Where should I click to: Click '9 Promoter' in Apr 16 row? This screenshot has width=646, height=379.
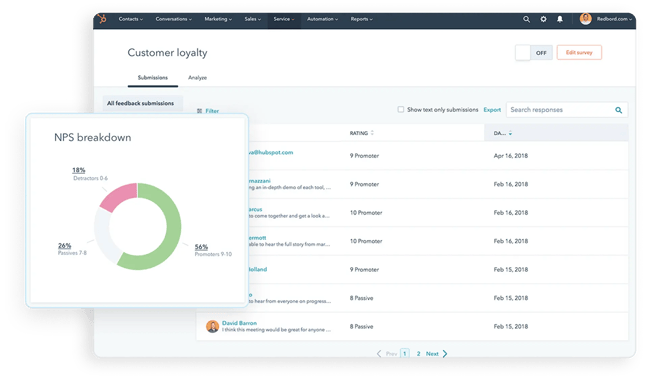click(364, 156)
